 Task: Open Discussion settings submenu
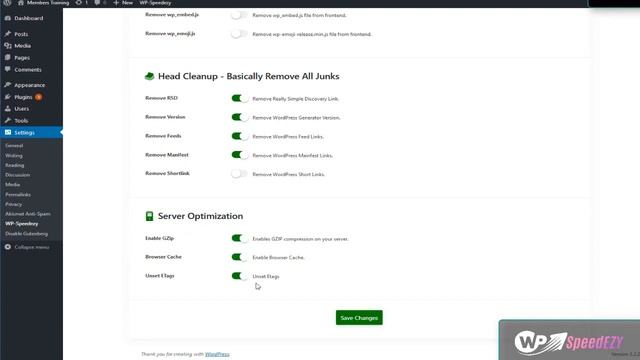18,175
